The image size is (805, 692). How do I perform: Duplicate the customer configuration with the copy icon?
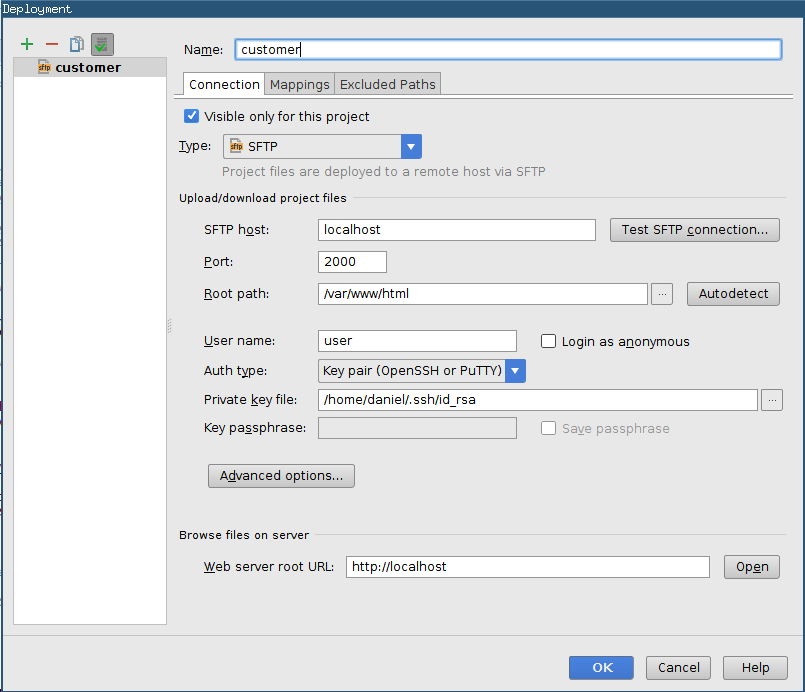(76, 44)
